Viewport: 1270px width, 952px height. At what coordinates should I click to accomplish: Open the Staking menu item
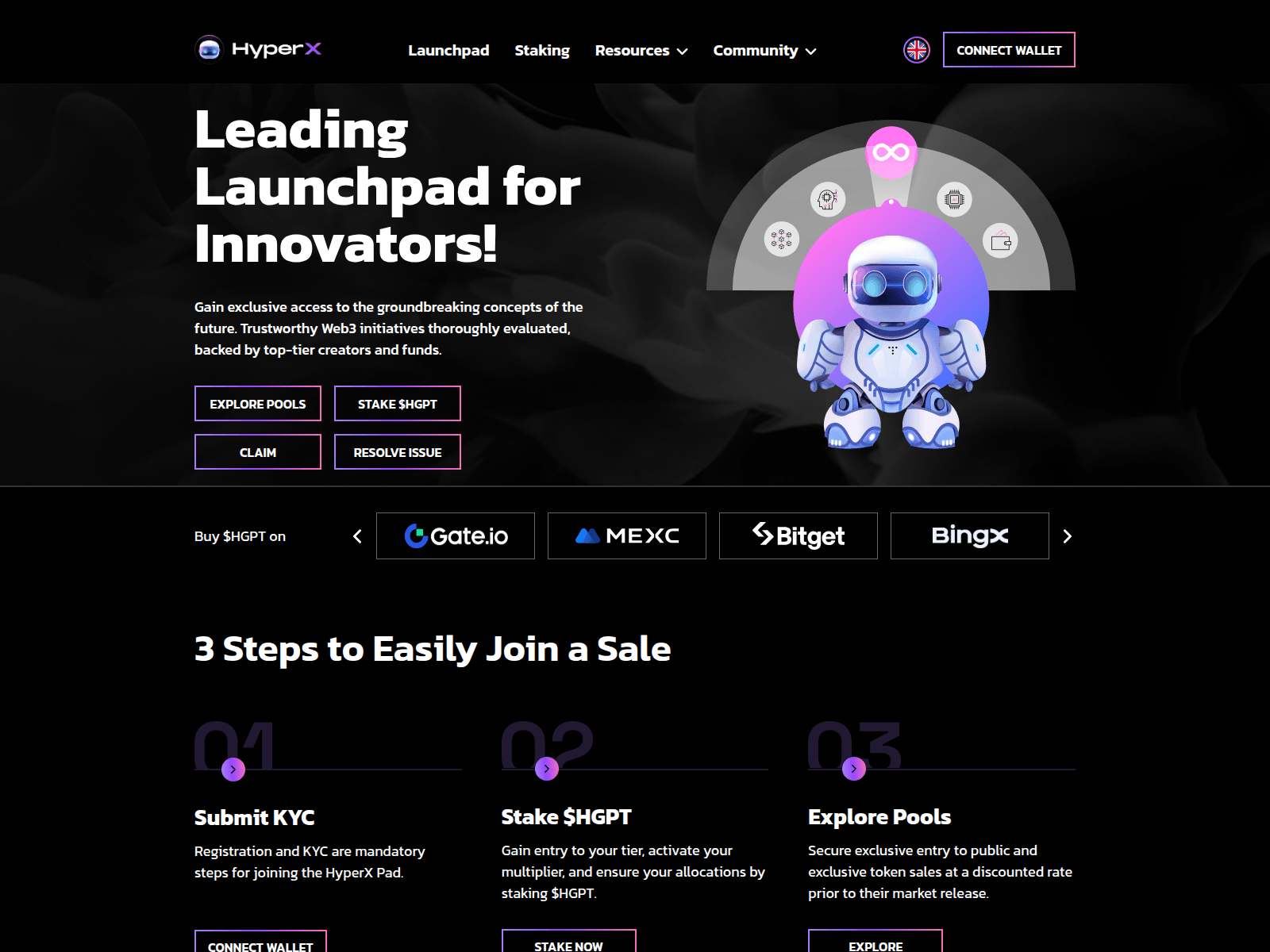tap(542, 51)
